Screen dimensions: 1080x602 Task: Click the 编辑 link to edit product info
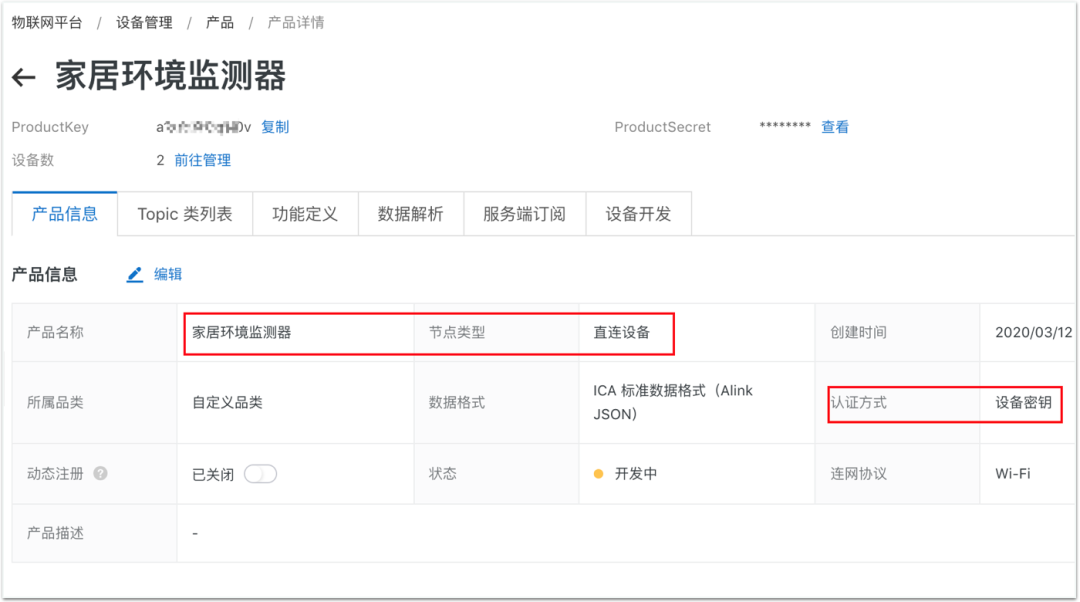click(168, 275)
